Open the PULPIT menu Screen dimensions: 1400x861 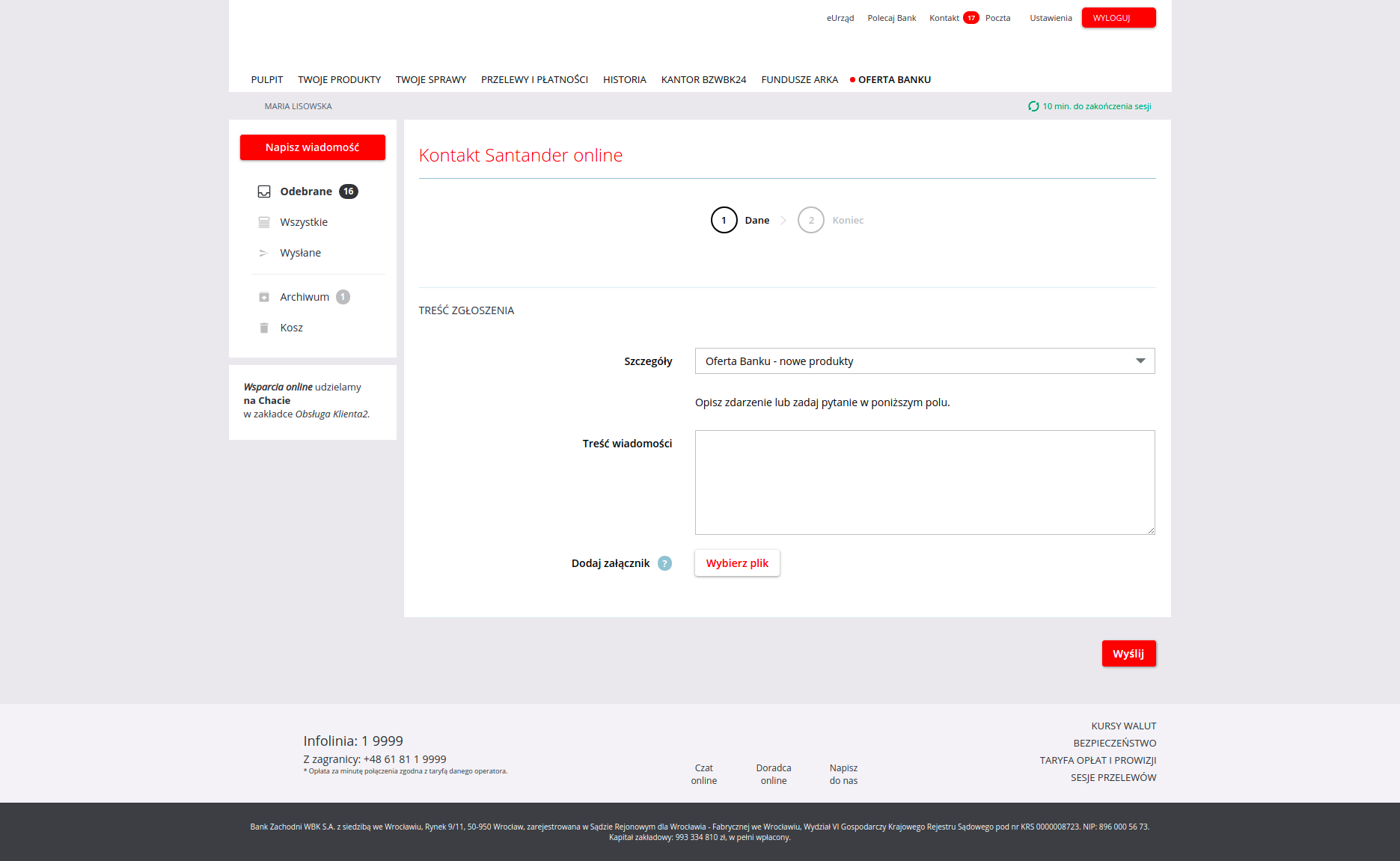267,79
